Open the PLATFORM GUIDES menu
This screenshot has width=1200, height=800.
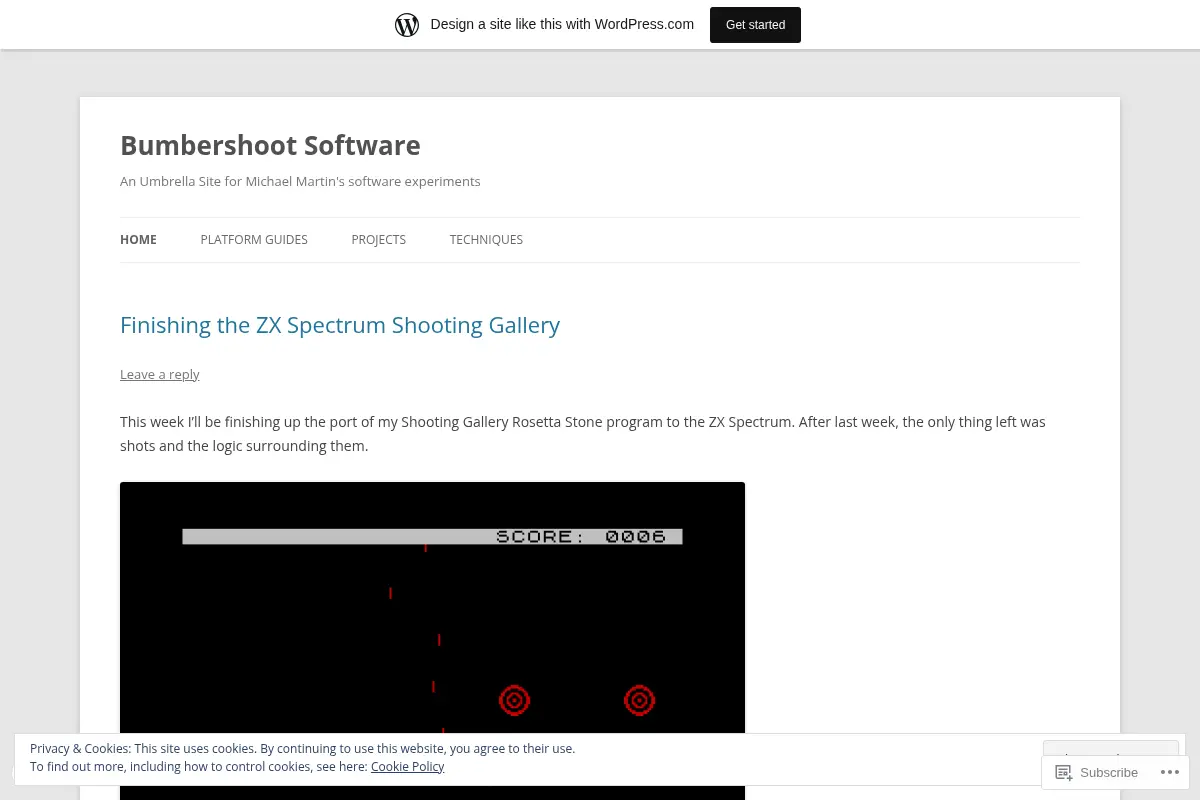(254, 240)
